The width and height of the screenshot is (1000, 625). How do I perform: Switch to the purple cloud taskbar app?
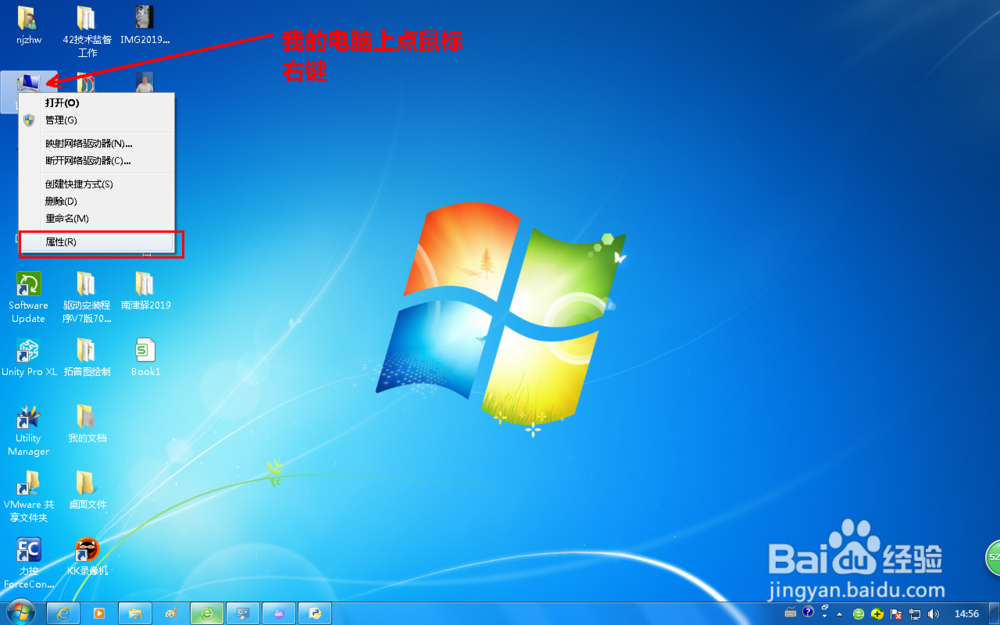pyautogui.click(x=279, y=614)
